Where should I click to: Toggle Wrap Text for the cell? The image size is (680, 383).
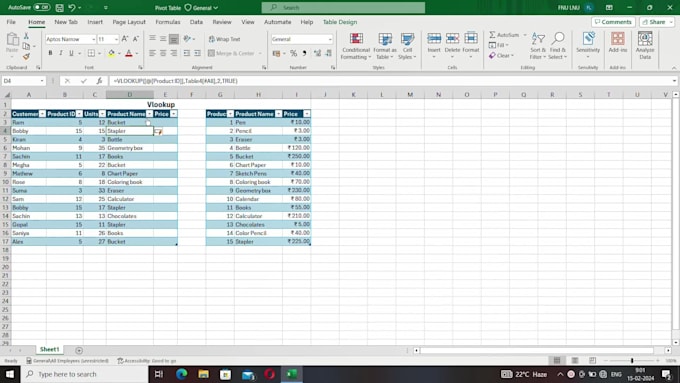[224, 39]
